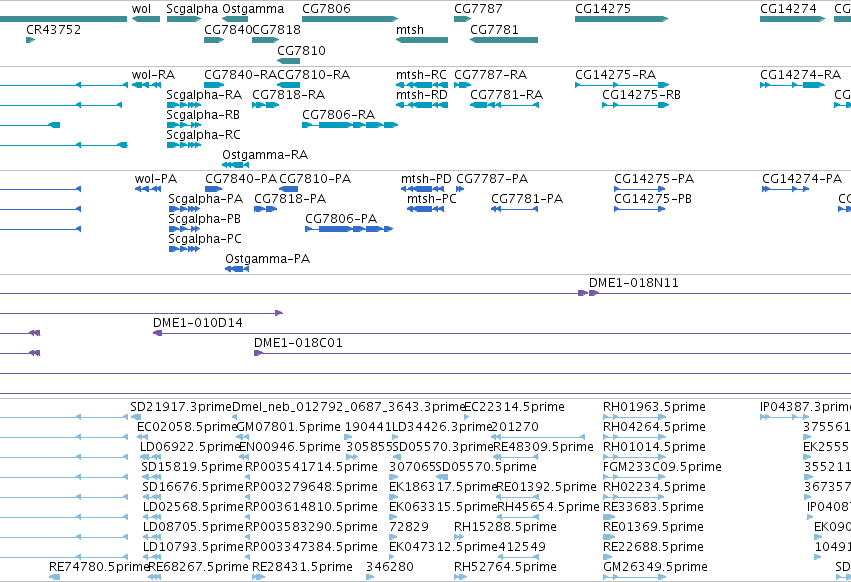Click the Scgalpha-PA protein label
This screenshot has height=582, width=851.
click(206, 199)
